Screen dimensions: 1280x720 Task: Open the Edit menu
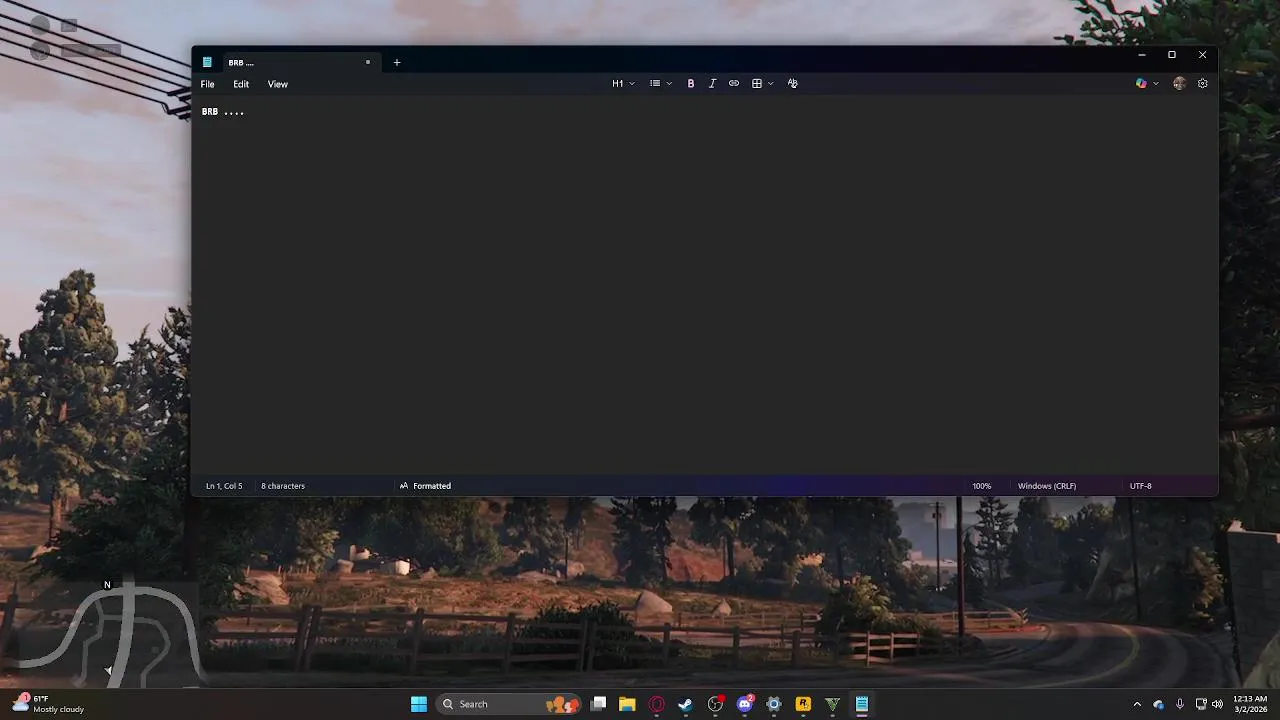[241, 84]
